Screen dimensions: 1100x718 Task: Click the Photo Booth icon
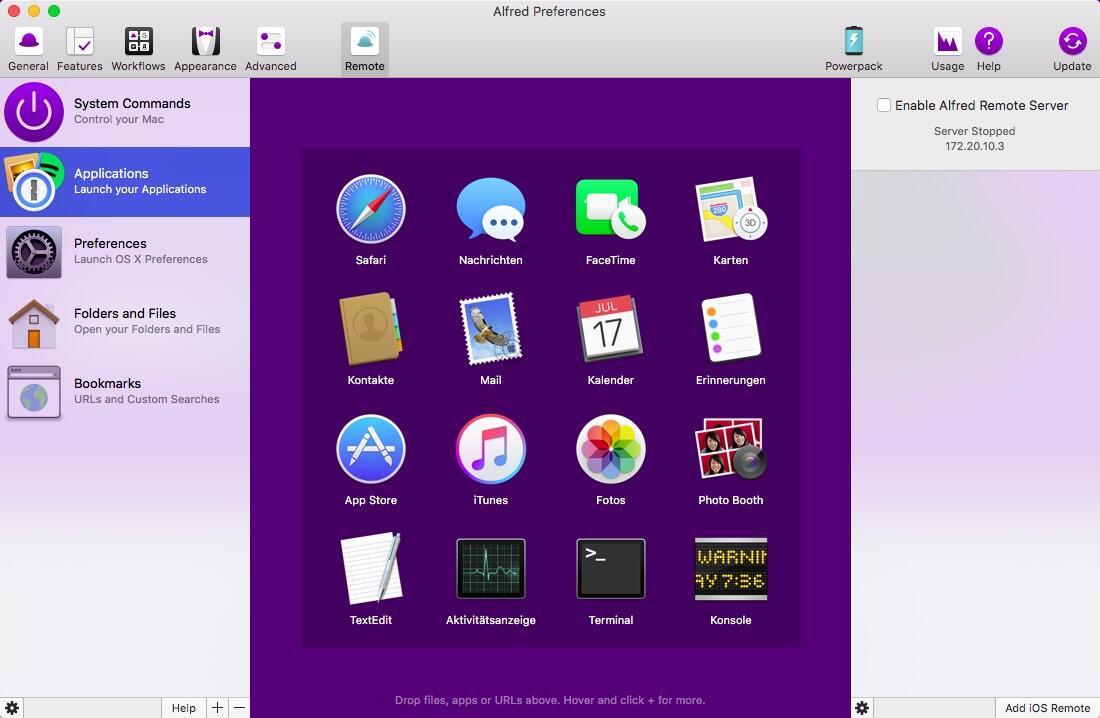pos(730,449)
